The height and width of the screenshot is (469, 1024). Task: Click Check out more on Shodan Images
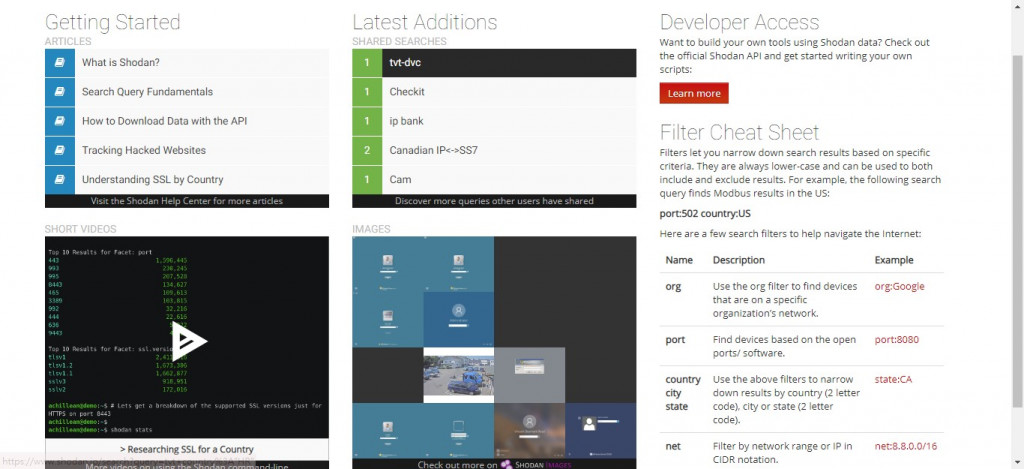[494, 464]
